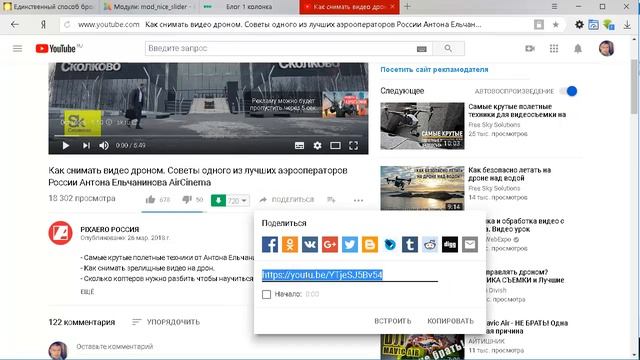Toggle autoplay switch
Image resolution: width=640 pixels, height=360 pixels.
click(568, 91)
